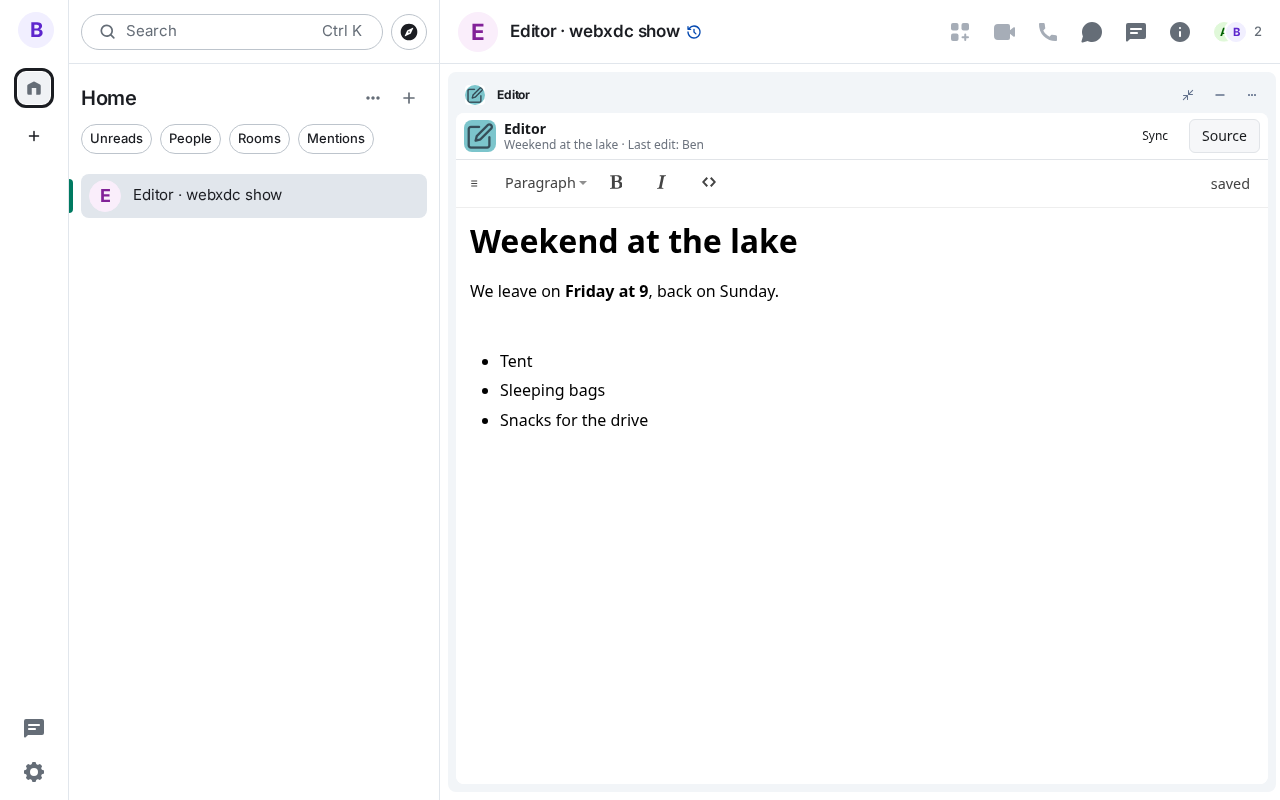Switch to Source view
1280x800 pixels.
coord(1224,136)
